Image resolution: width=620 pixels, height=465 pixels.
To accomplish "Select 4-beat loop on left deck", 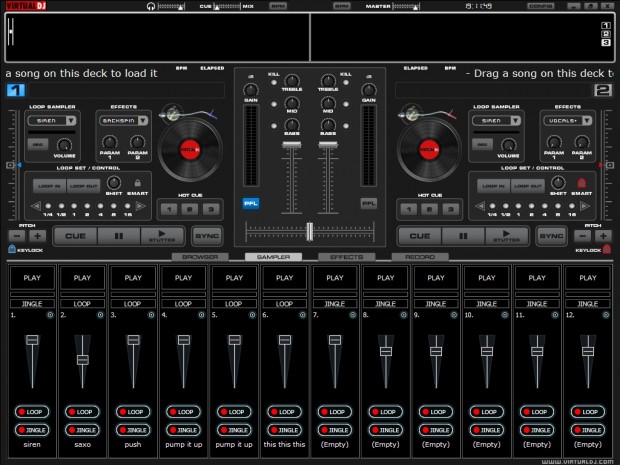I will pyautogui.click(x=100, y=206).
